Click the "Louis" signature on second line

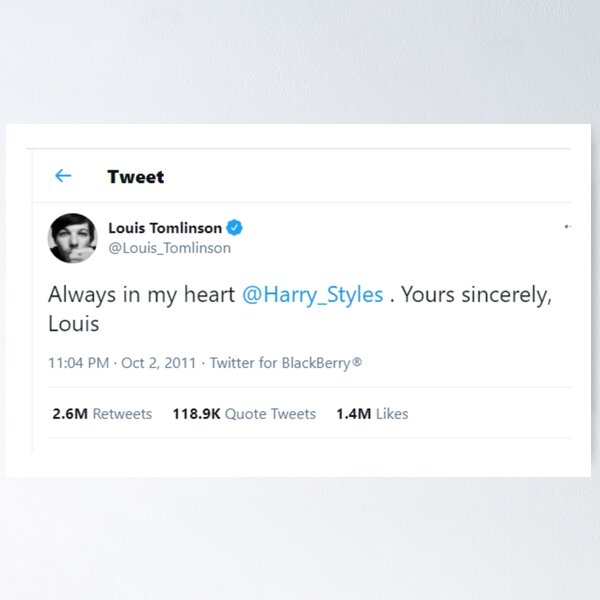73,324
